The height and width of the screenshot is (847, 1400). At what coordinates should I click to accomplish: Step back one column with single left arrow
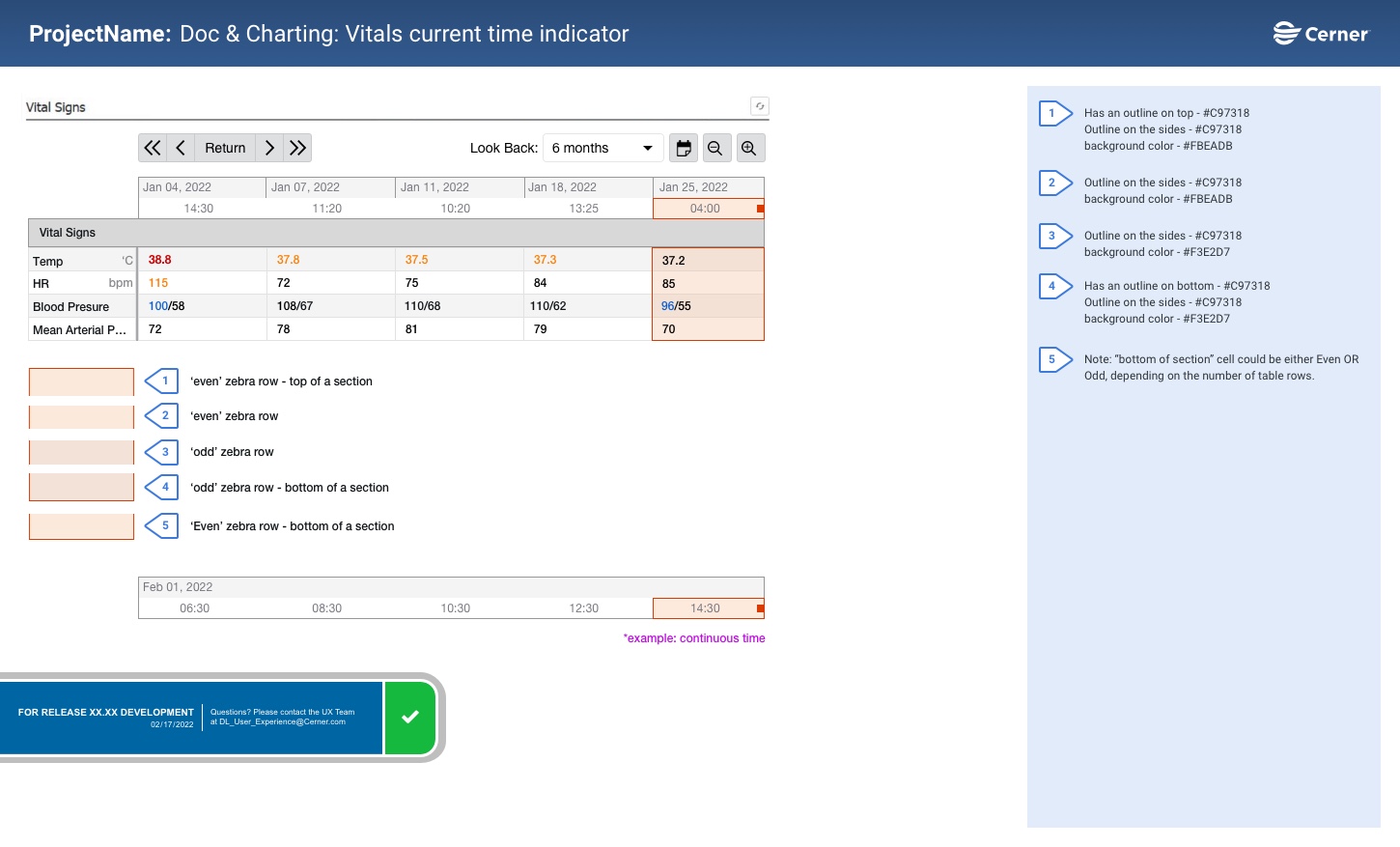[x=181, y=148]
